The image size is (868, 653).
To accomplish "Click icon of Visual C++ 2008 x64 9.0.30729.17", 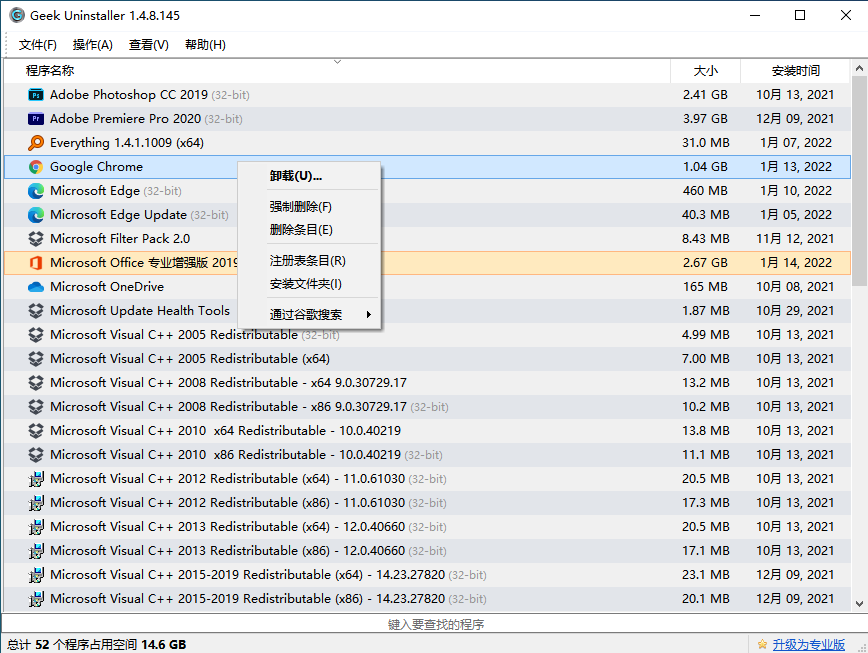I will point(36,383).
